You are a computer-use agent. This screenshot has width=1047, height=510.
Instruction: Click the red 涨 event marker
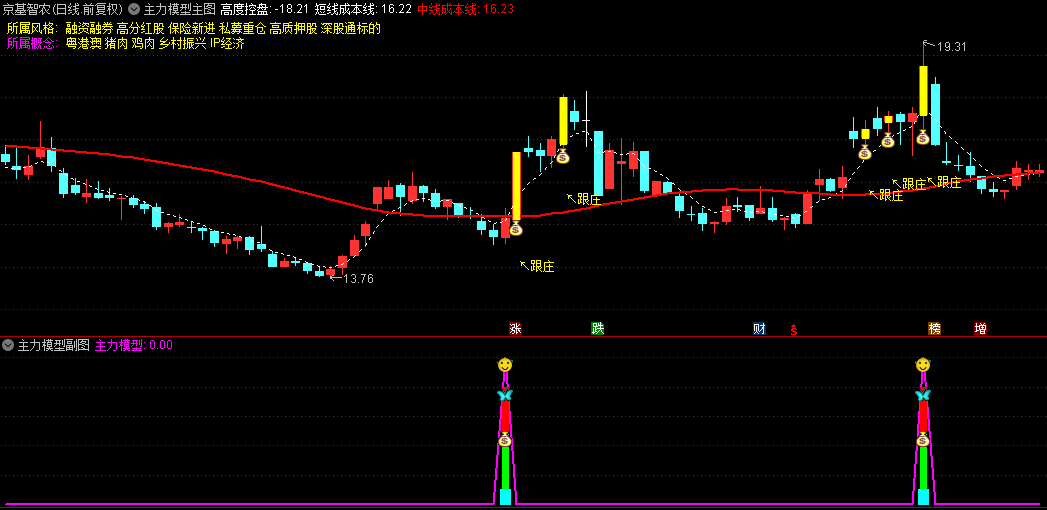pyautogui.click(x=515, y=328)
